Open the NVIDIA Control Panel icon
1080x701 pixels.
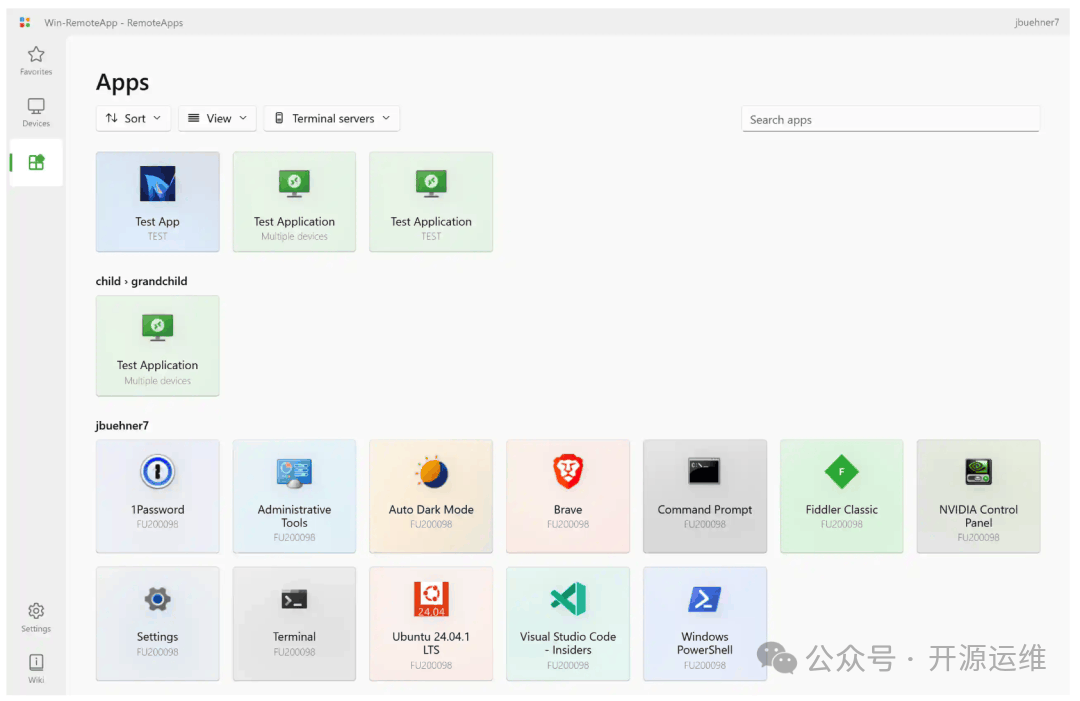(x=978, y=472)
